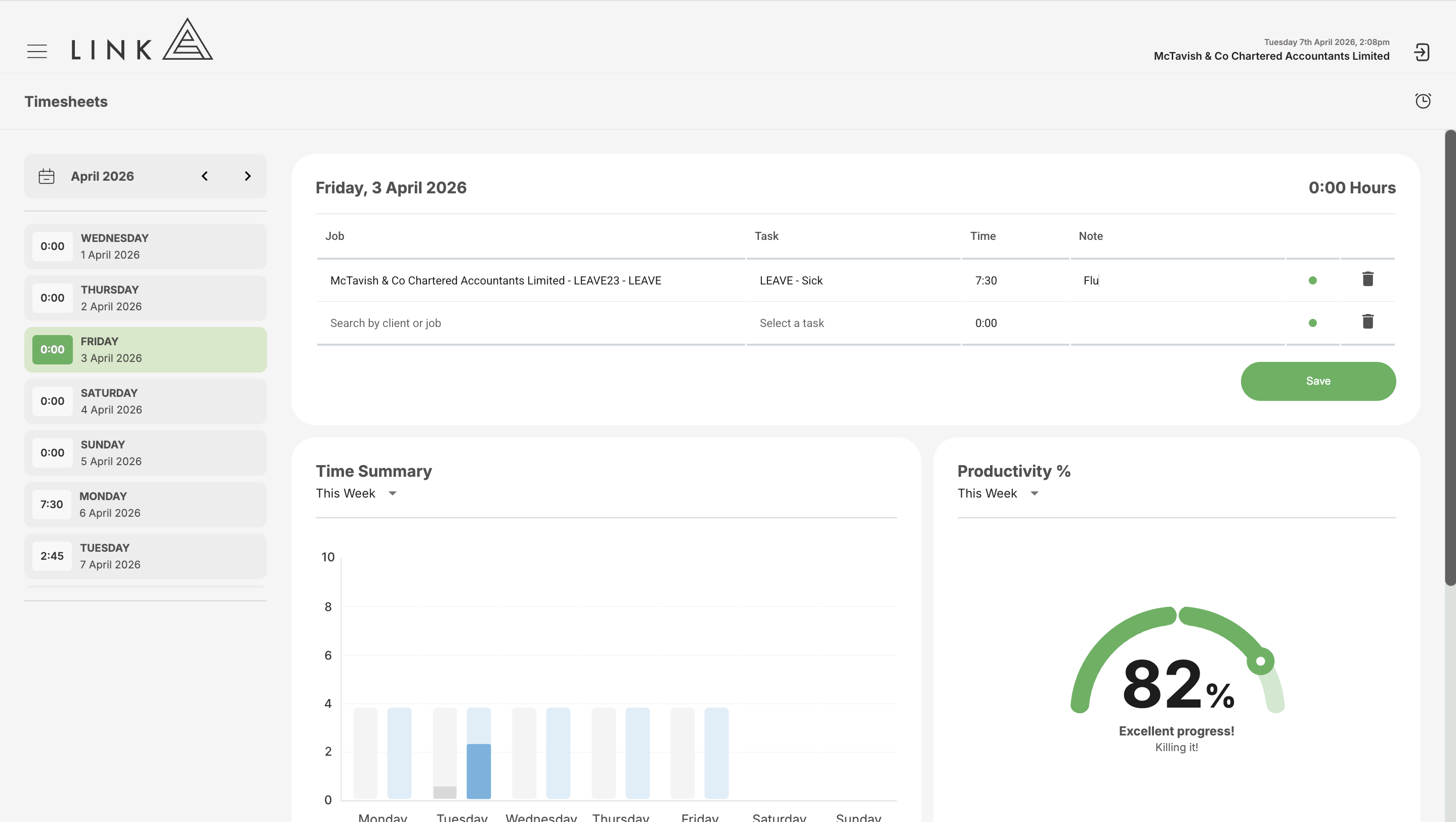Delete the empty second timesheet row
1456x822 pixels.
[1367, 322]
